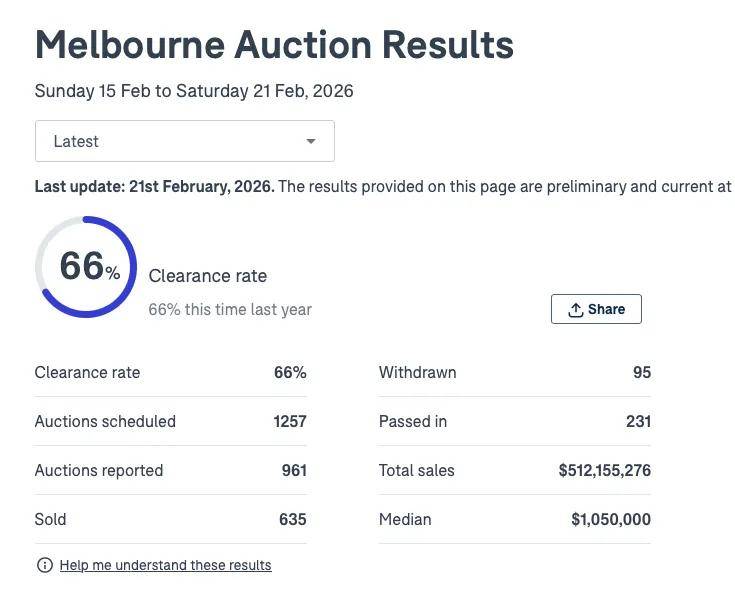Click the circular 66% clearance rate gauge
The image size is (735, 592).
86,267
